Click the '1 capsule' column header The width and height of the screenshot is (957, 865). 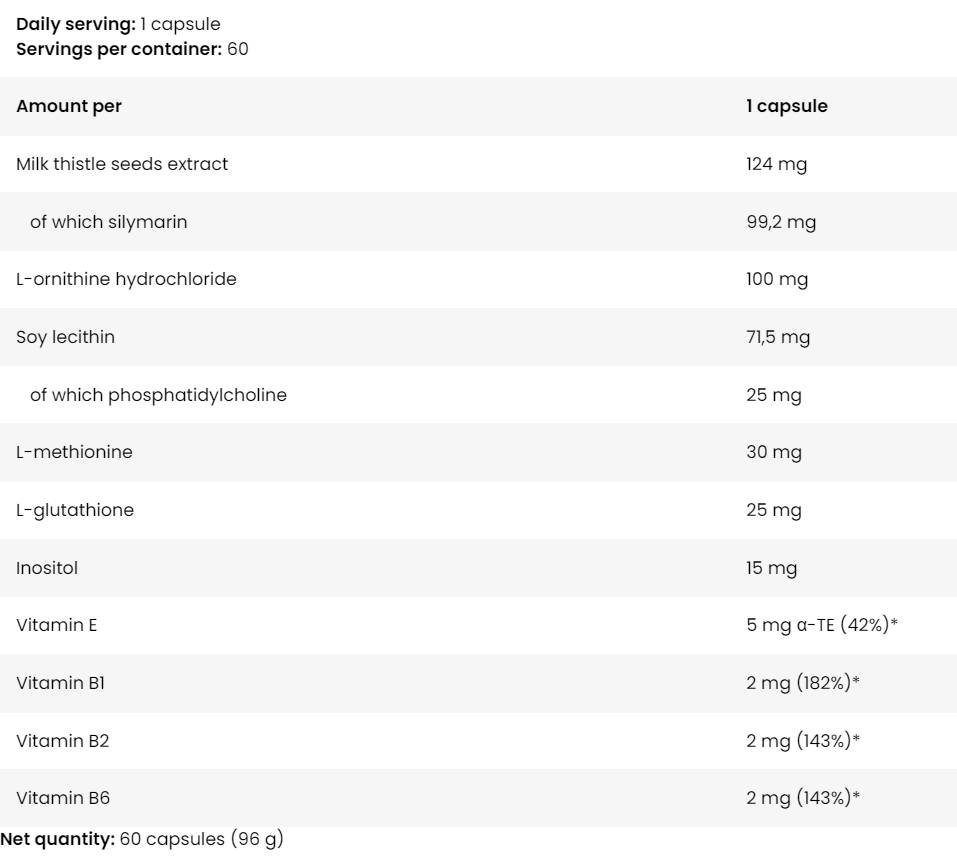point(786,106)
